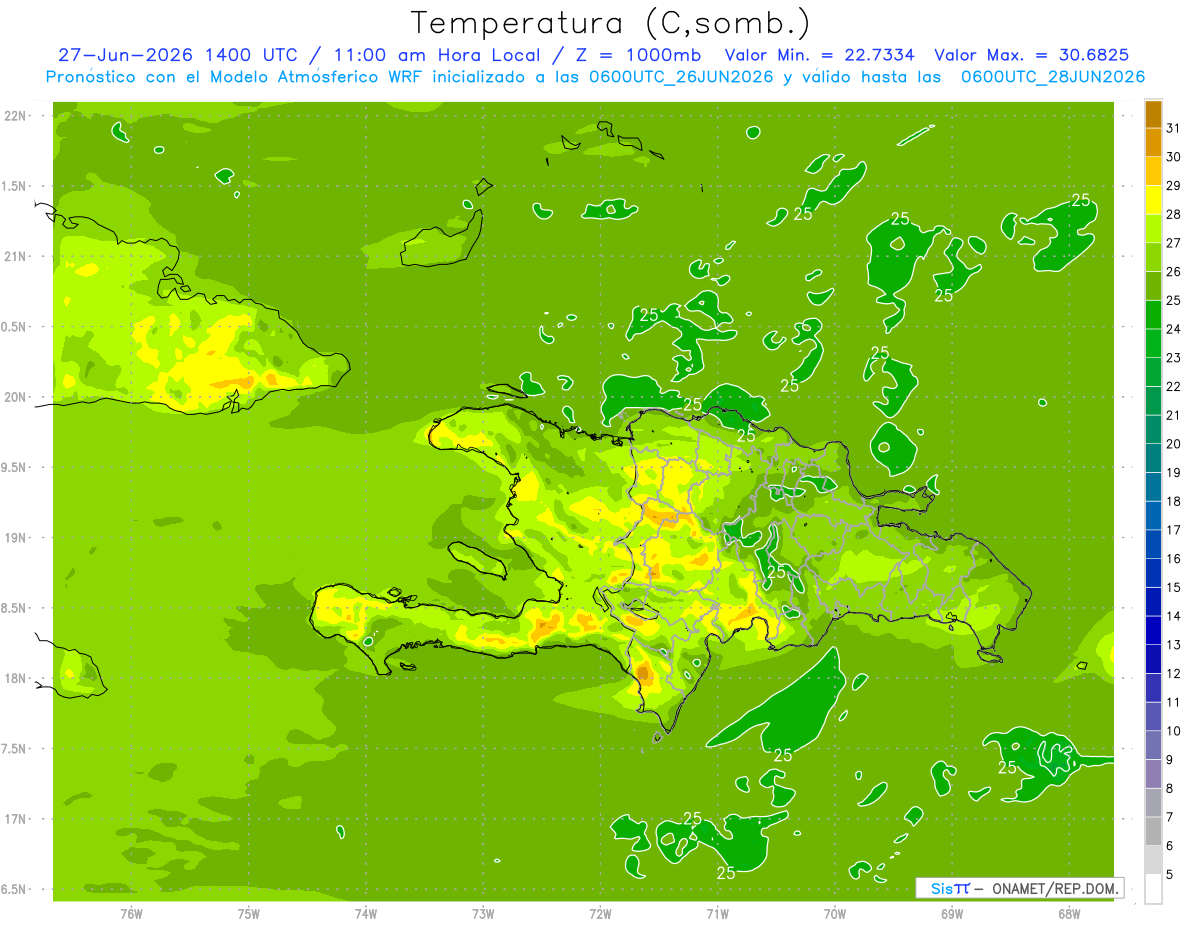Click the '0600UTC_28JUN2026' valid-until time
Screen dimensions: 1200x927
(1053, 76)
